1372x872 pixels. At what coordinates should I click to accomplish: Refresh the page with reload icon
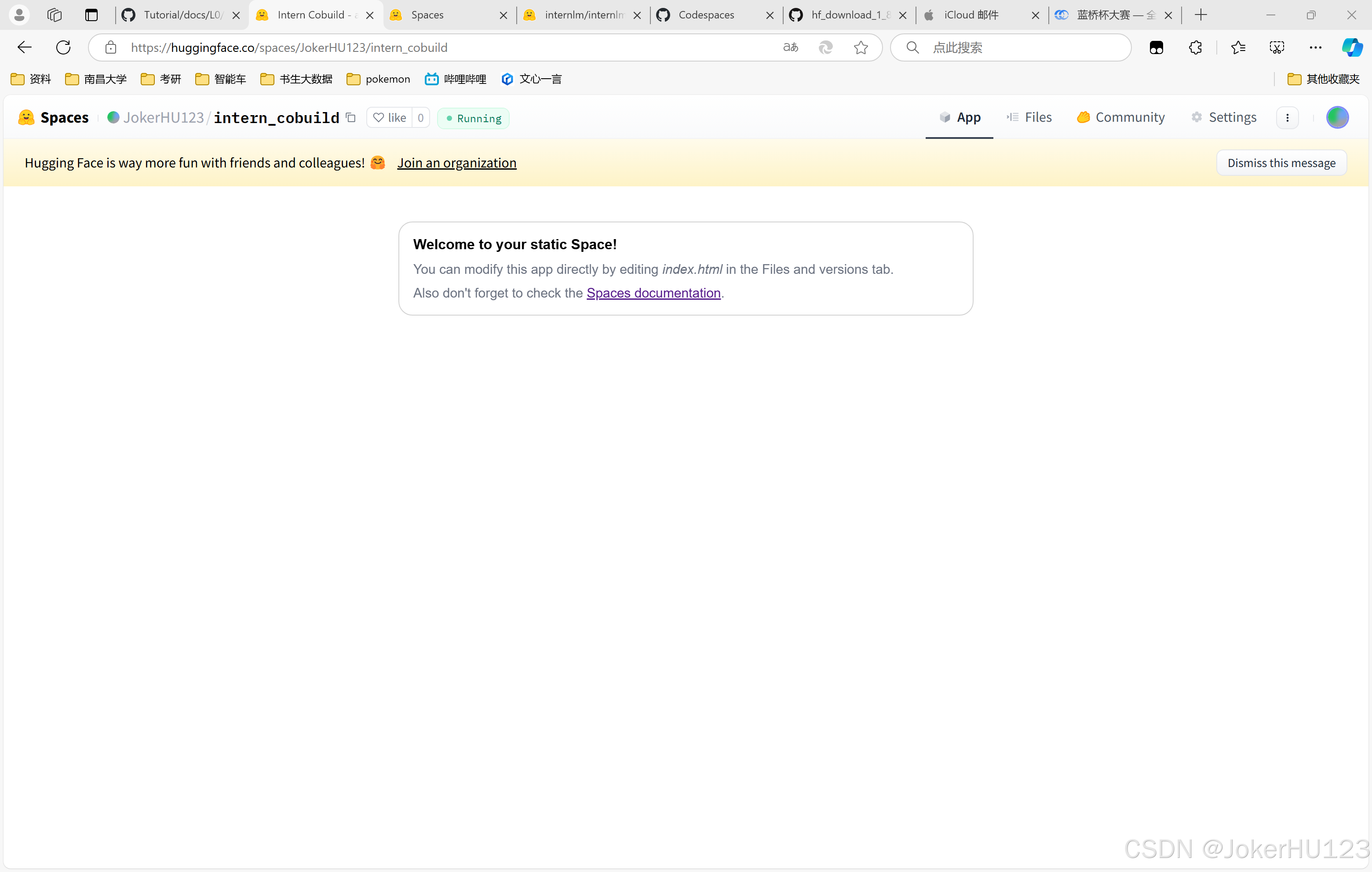pos(63,47)
